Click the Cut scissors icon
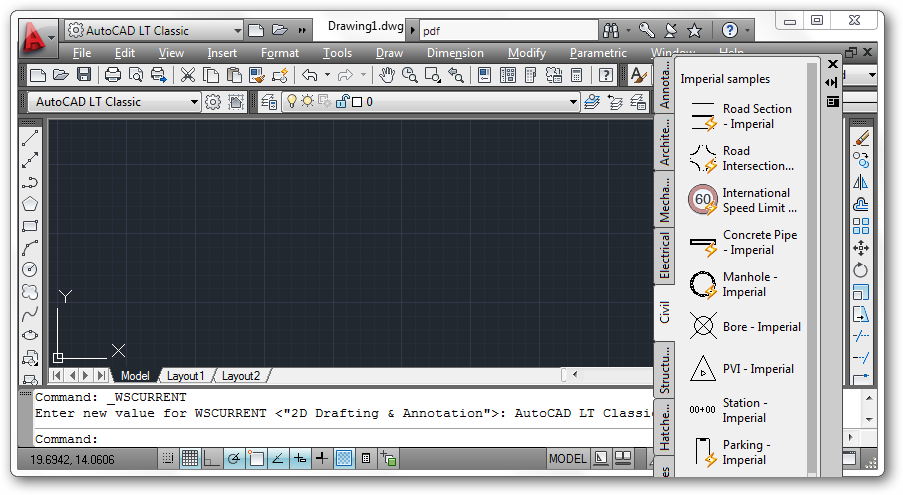The image size is (903, 495). [188, 75]
